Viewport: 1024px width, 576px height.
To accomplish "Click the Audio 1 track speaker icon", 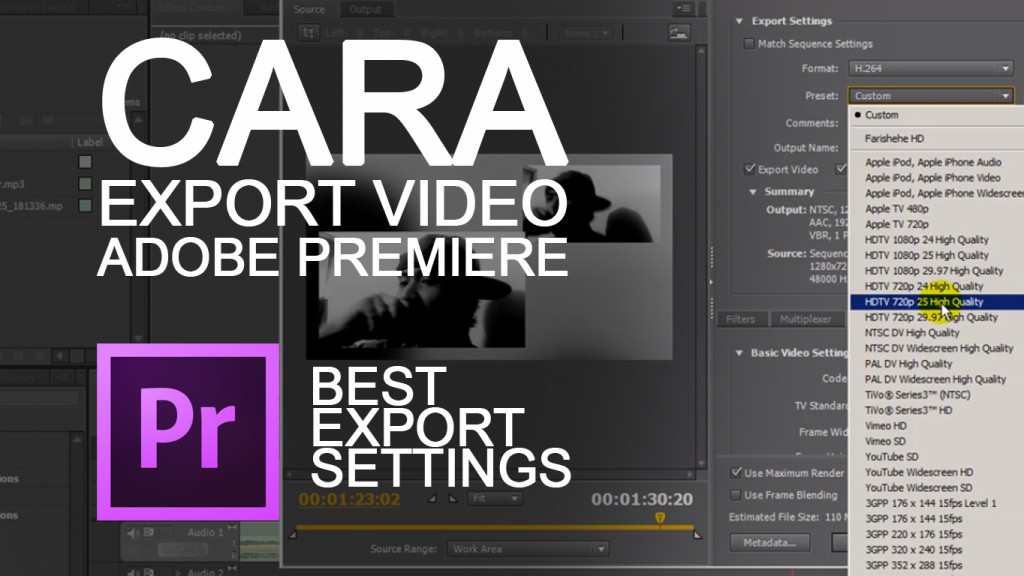I will point(133,533).
